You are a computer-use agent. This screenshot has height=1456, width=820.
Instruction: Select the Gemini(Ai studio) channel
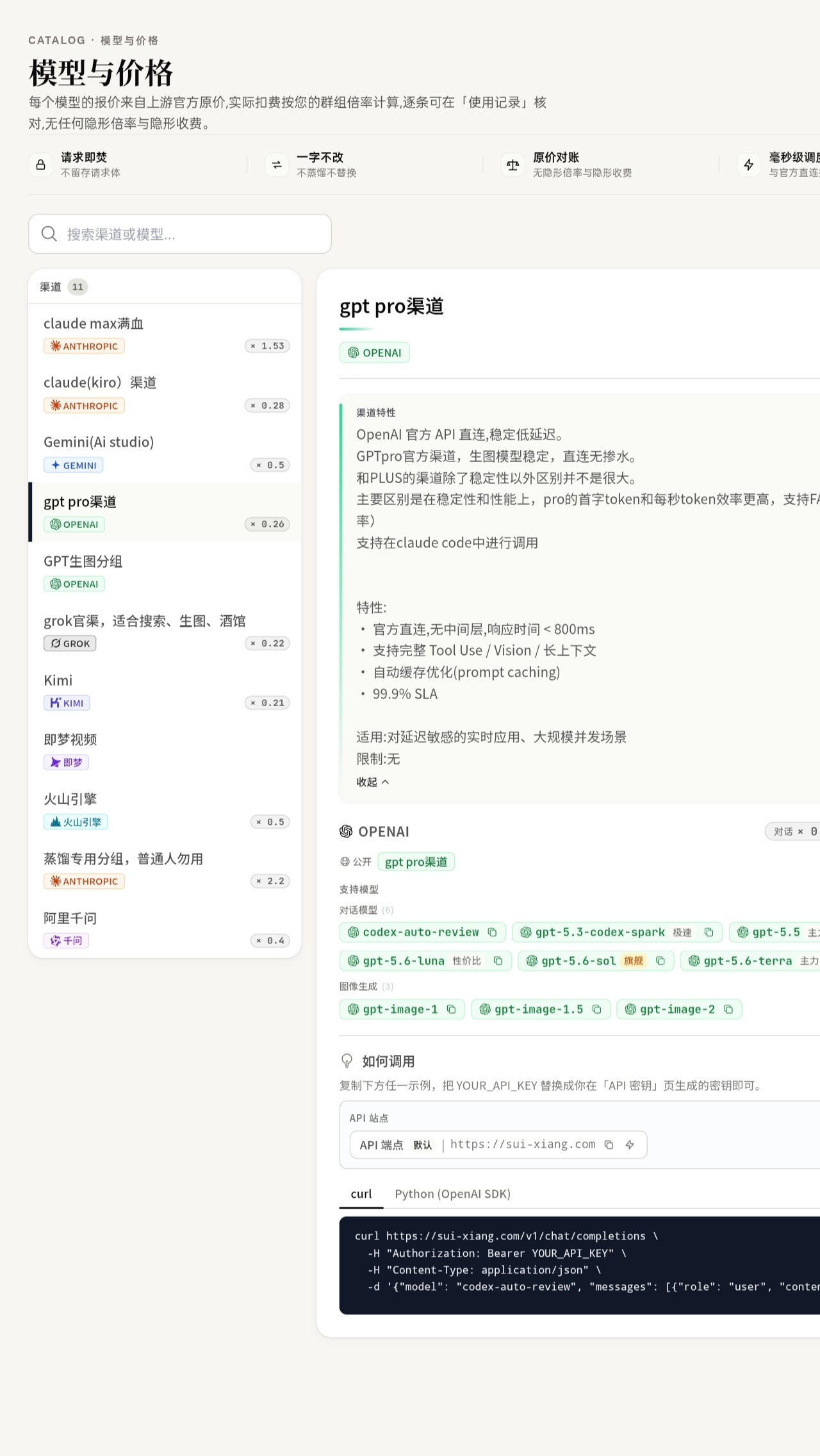pyautogui.click(x=165, y=452)
